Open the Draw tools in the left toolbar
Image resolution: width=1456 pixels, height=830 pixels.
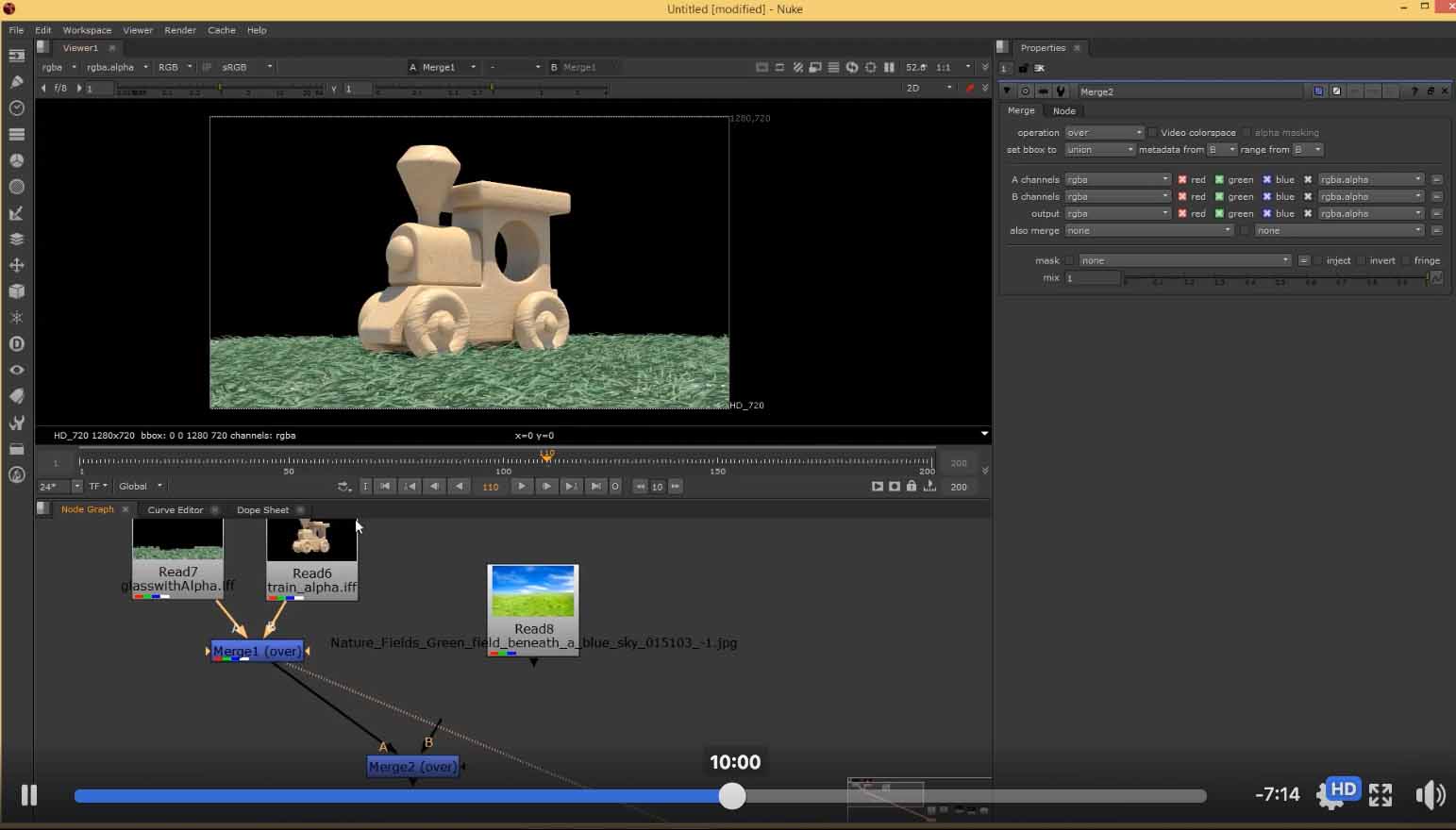click(x=16, y=82)
